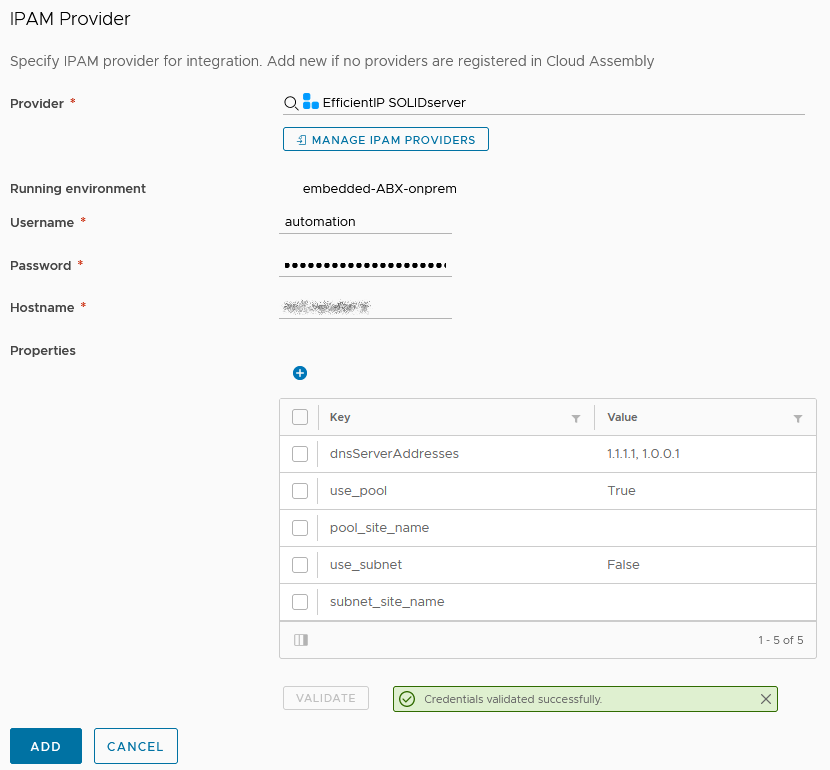The width and height of the screenshot is (830, 770).
Task: Check the dnsServerAddresses row checkbox
Action: 300,454
